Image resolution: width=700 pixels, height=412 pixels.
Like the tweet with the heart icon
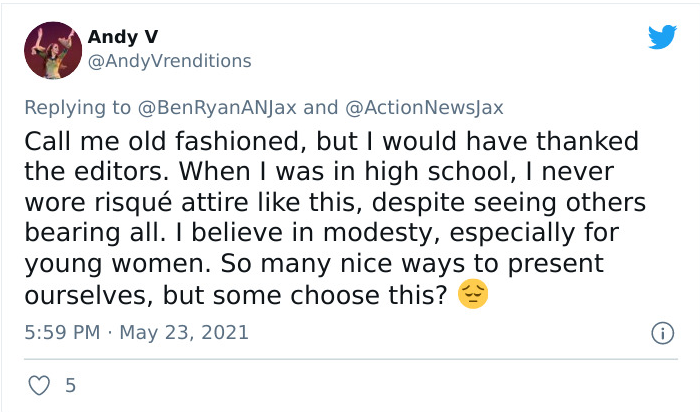coord(40,385)
